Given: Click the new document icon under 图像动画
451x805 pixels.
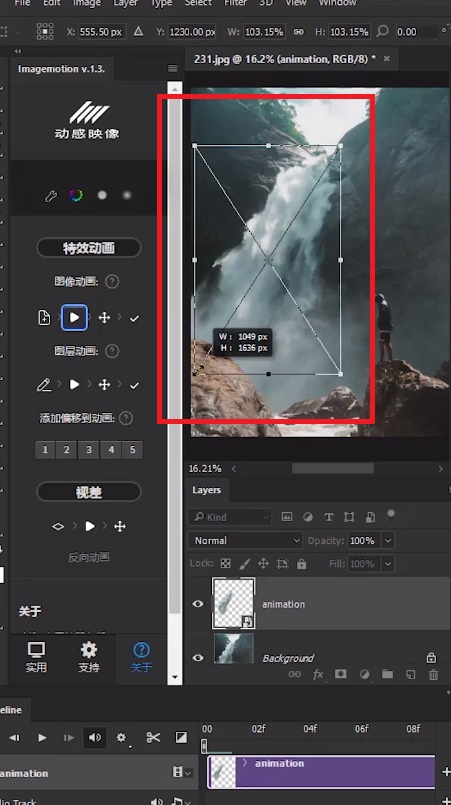Looking at the screenshot, I should [45, 318].
